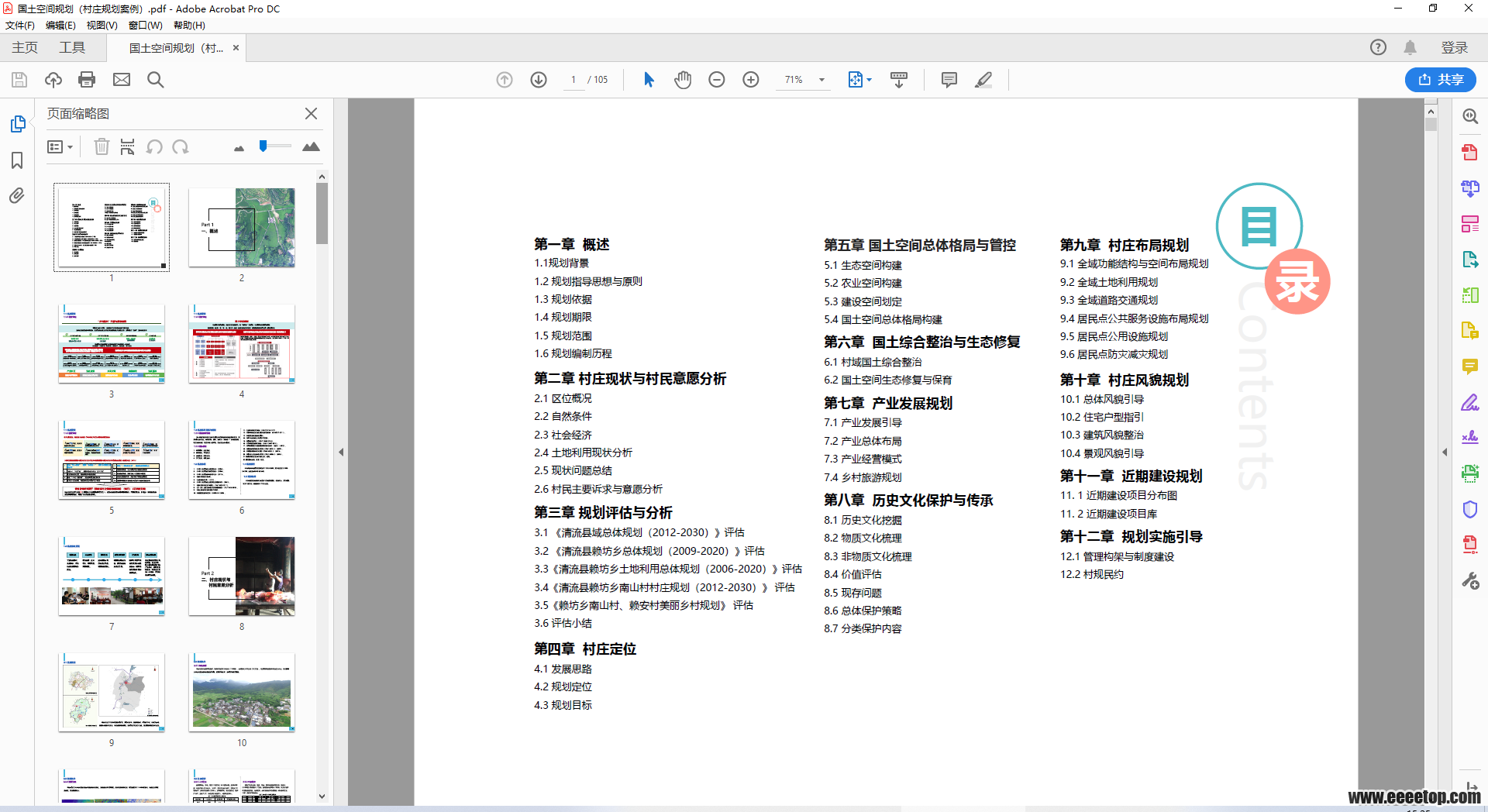Open the search magnifier tool in right pane
This screenshot has height=812, width=1488.
1470,116
